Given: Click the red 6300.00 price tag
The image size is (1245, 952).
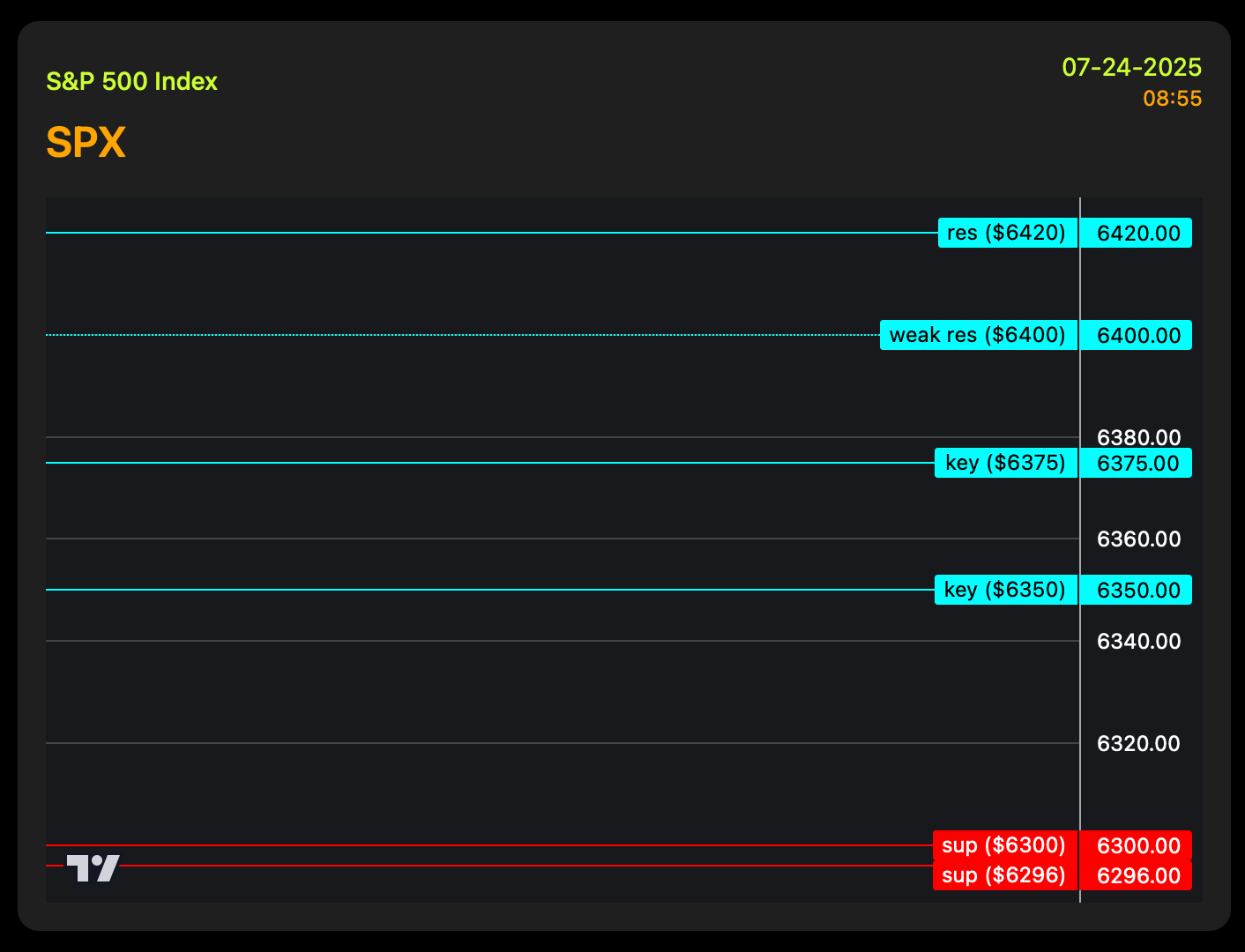Looking at the screenshot, I should [1137, 845].
